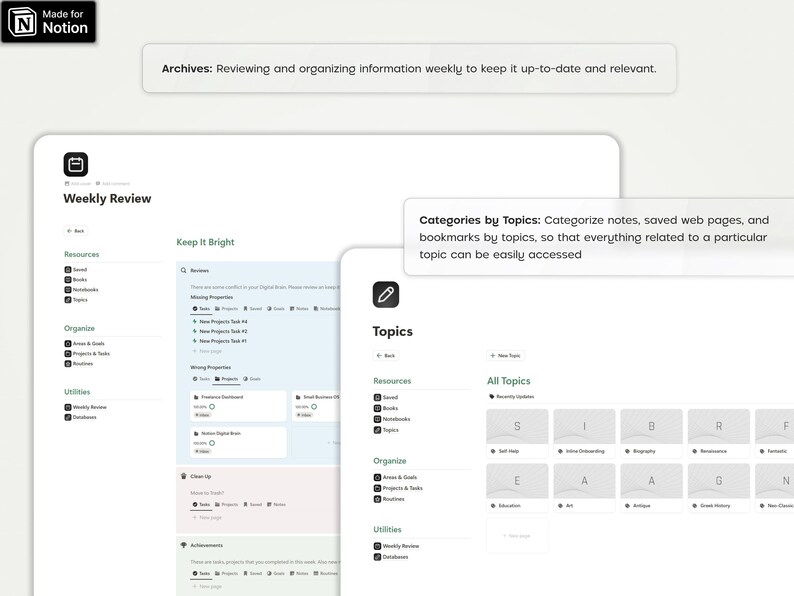794x596 pixels.
Task: Click Databases icon in Weekly Review sidebar
Action: pos(68,417)
